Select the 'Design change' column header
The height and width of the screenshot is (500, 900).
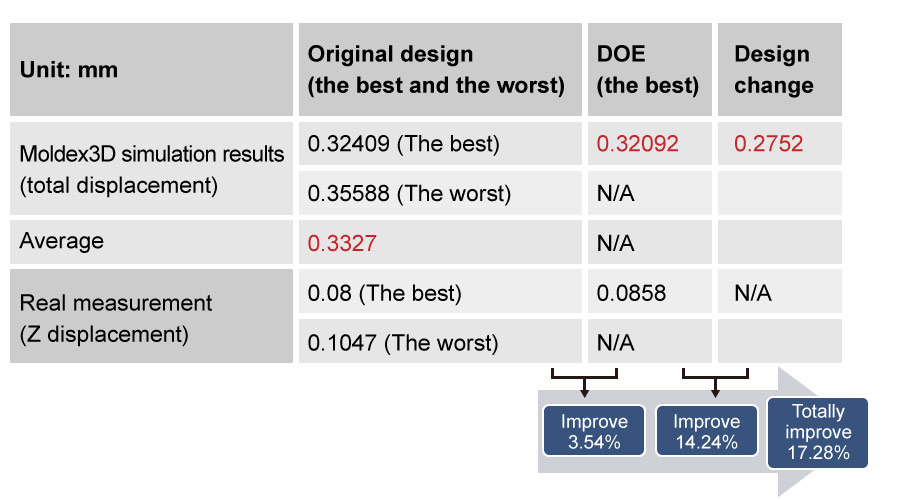coord(779,69)
